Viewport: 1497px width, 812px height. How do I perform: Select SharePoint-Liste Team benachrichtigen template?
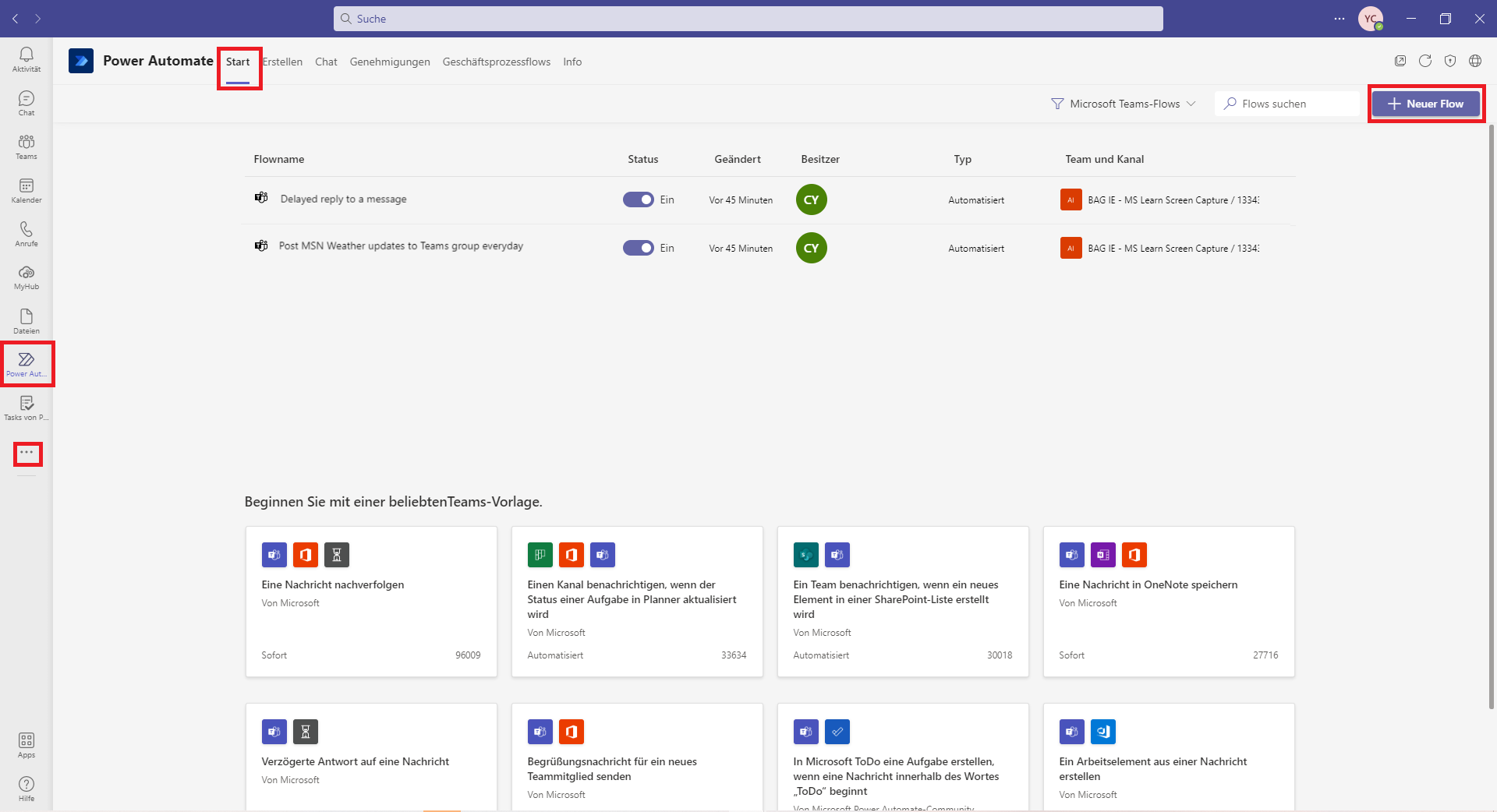tap(903, 602)
